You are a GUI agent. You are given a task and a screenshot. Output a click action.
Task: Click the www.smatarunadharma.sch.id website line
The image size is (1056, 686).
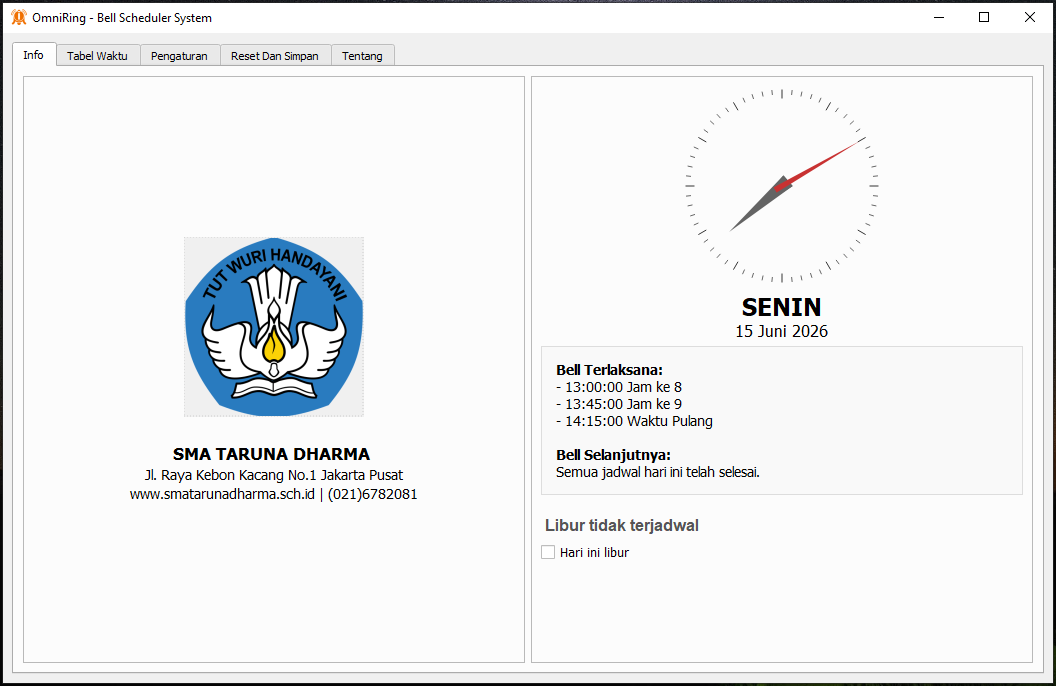pos(273,494)
